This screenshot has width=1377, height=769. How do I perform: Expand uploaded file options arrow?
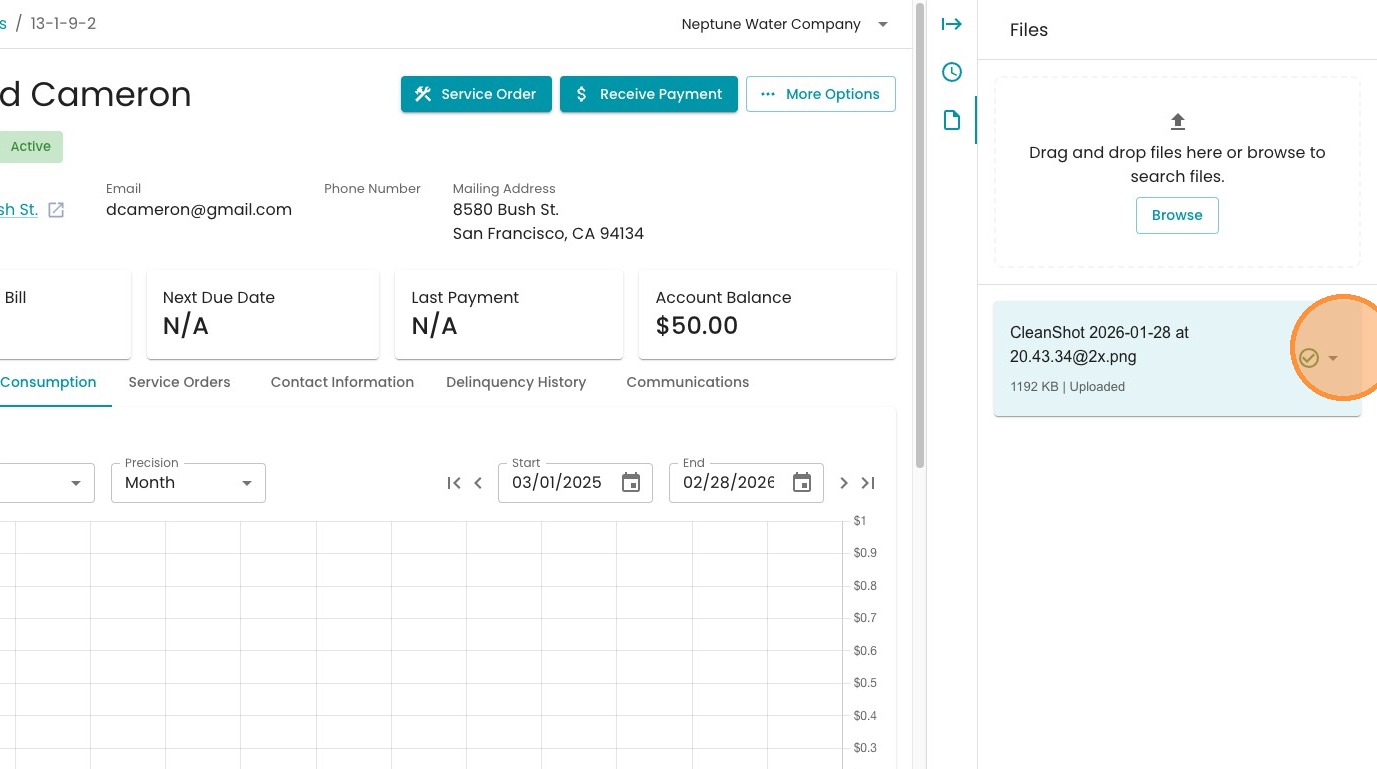[x=1333, y=358]
